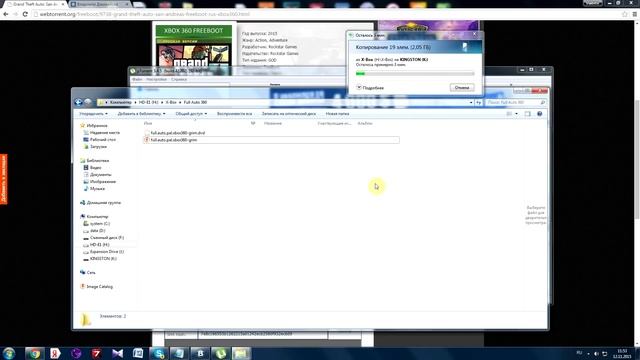
Task: Click the Explorer search field
Action: tap(516, 102)
